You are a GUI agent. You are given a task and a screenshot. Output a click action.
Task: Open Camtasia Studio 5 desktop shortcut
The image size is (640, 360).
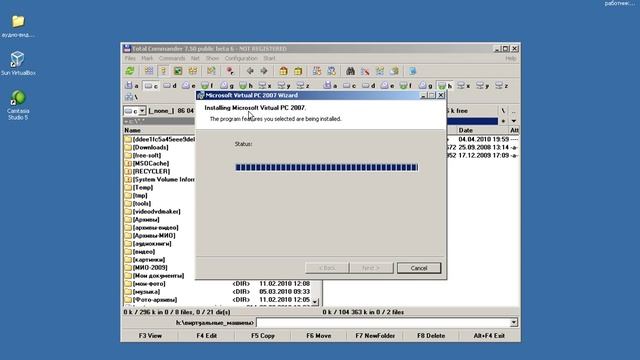tap(18, 105)
